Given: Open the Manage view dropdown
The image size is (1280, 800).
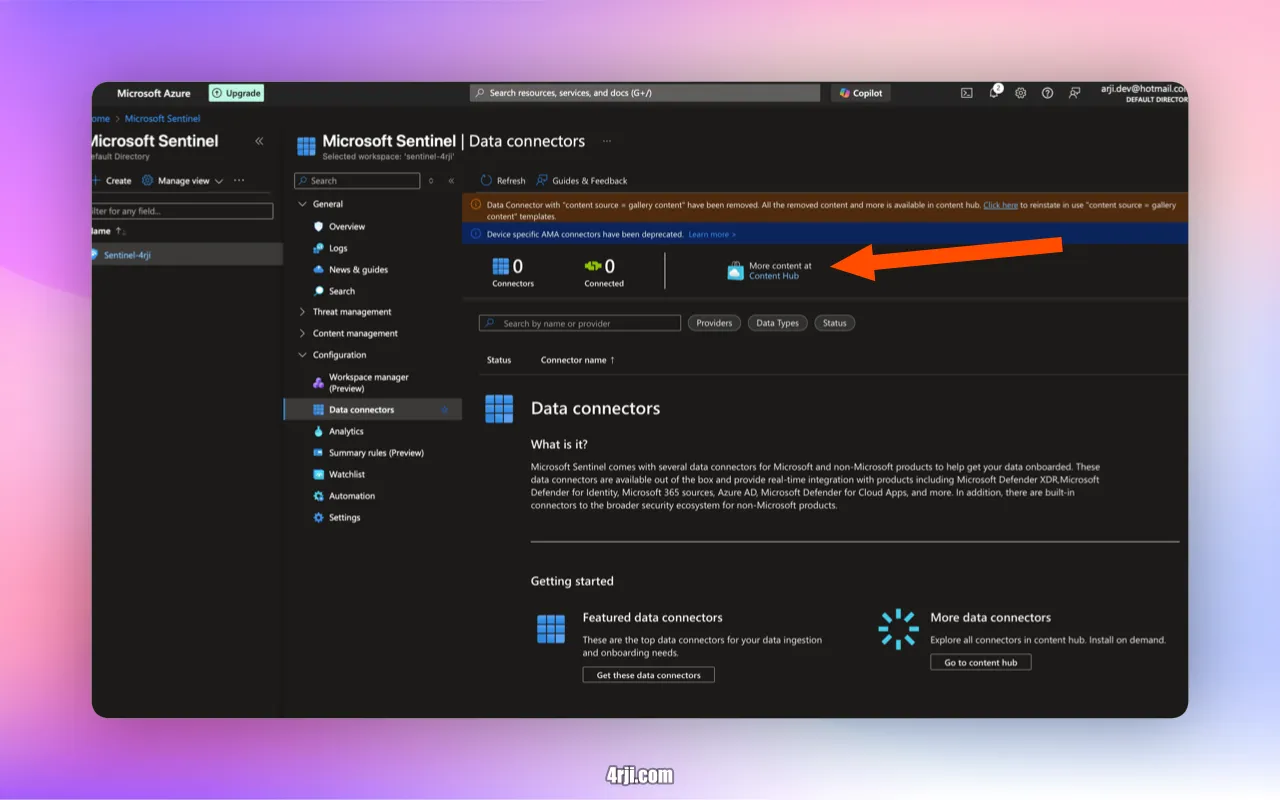Looking at the screenshot, I should [183, 181].
